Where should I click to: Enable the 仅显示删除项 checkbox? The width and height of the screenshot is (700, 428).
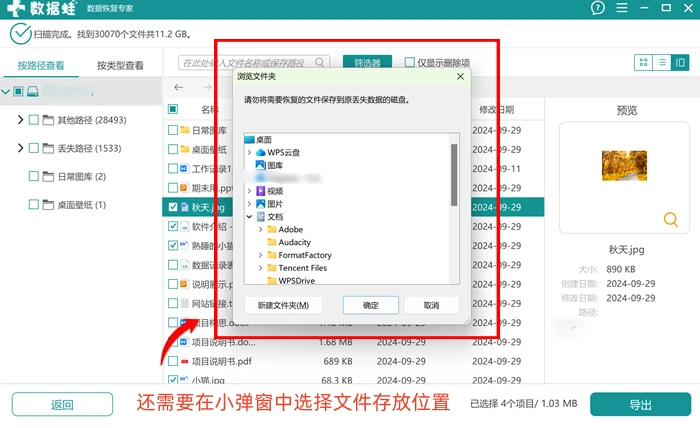tap(409, 62)
